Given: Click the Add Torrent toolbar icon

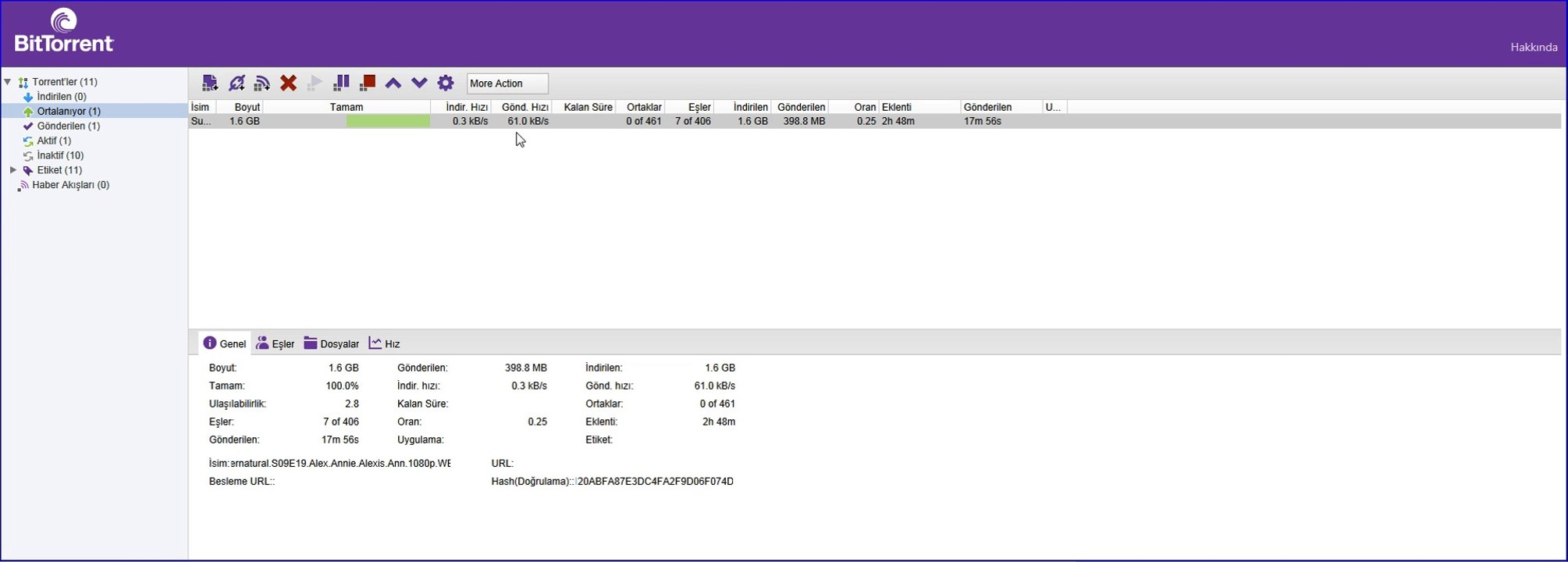Looking at the screenshot, I should click(210, 83).
